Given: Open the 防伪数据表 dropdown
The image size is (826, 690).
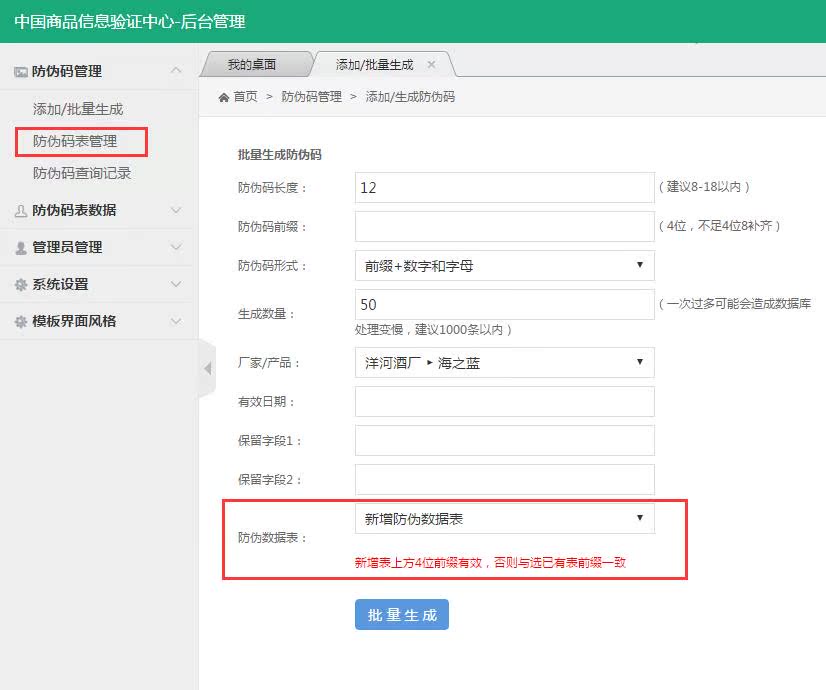Looking at the screenshot, I should 505,518.
